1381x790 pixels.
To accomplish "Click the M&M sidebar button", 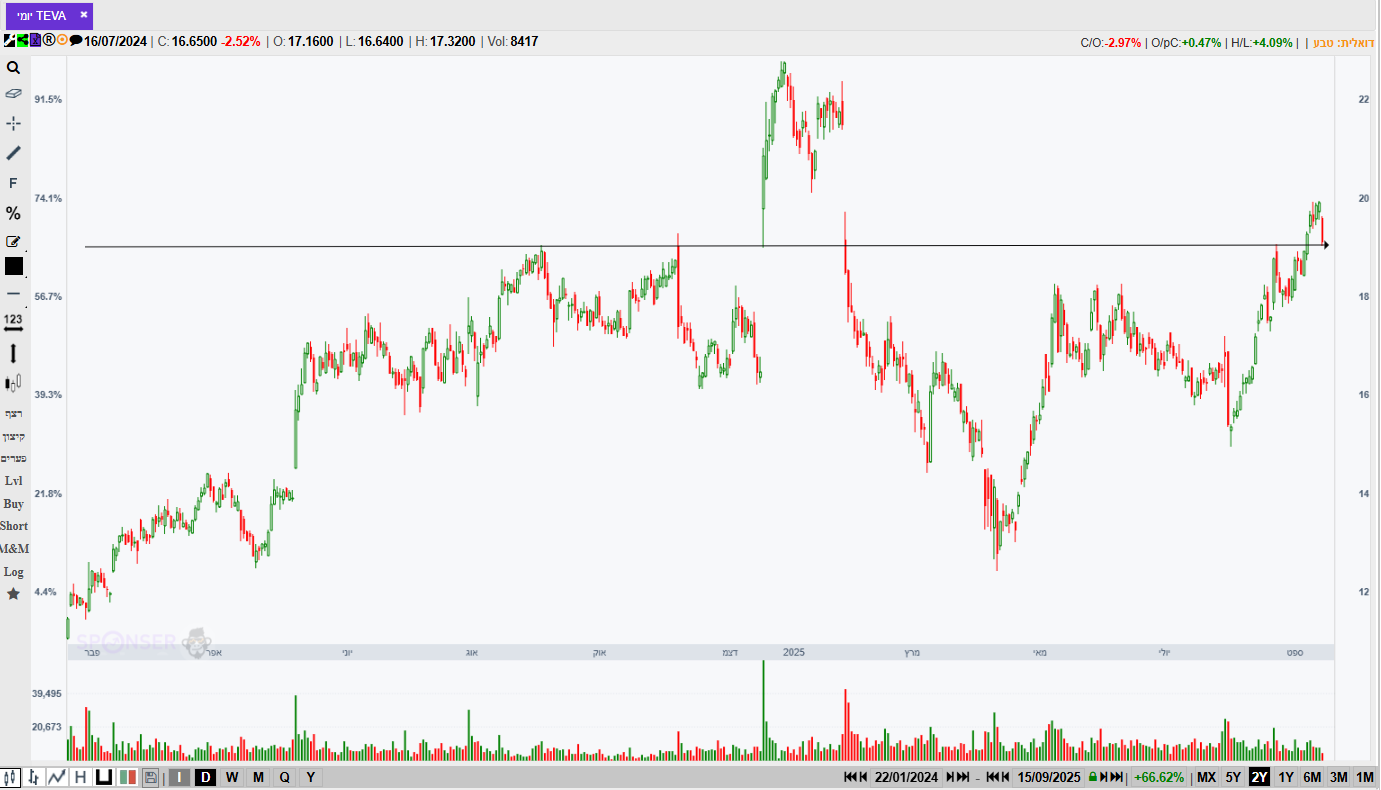I will pos(14,549).
